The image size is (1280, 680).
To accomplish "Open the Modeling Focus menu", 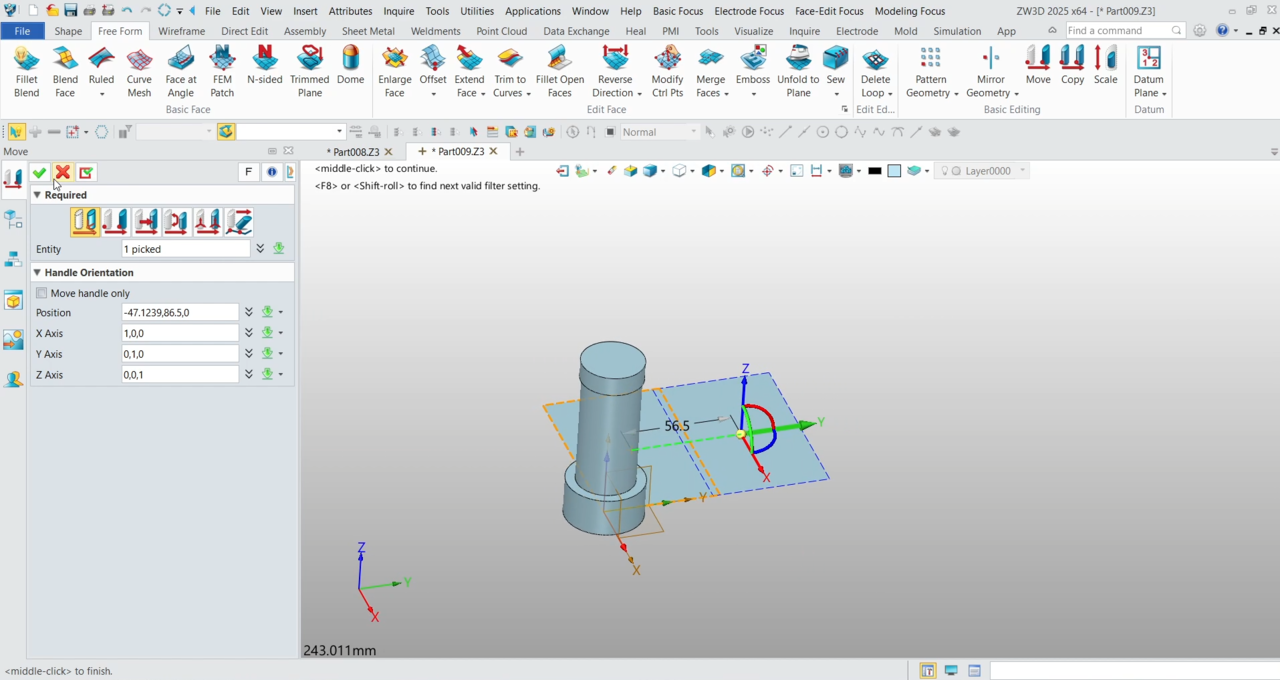I will 909,11.
